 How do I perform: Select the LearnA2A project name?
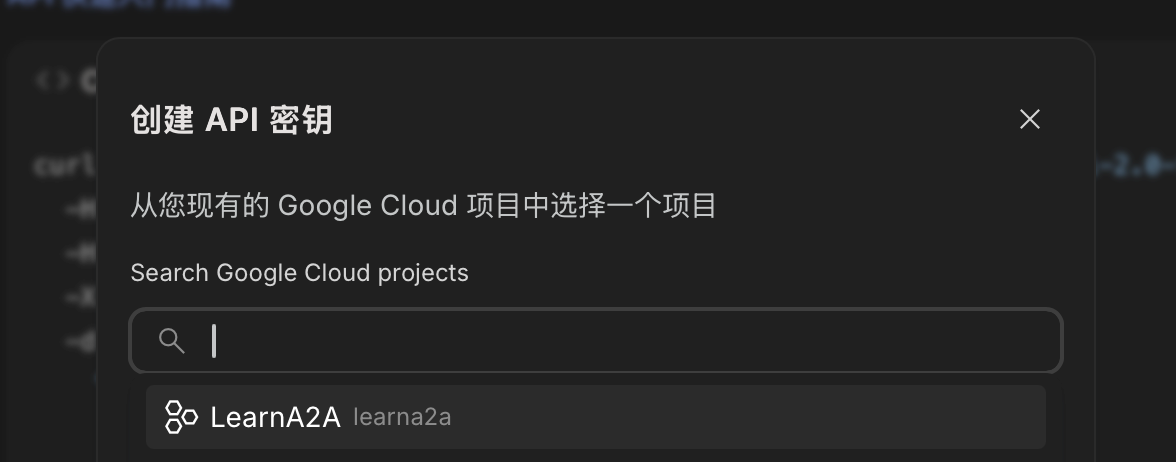coord(275,417)
